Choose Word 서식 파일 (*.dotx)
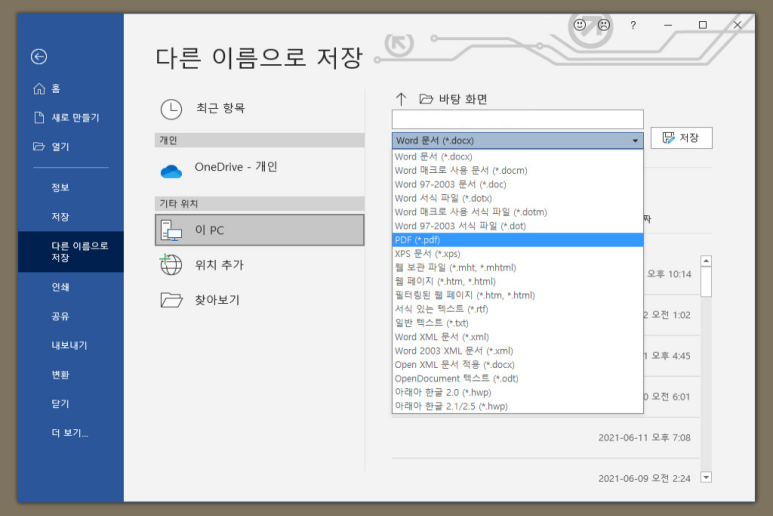 (518, 198)
